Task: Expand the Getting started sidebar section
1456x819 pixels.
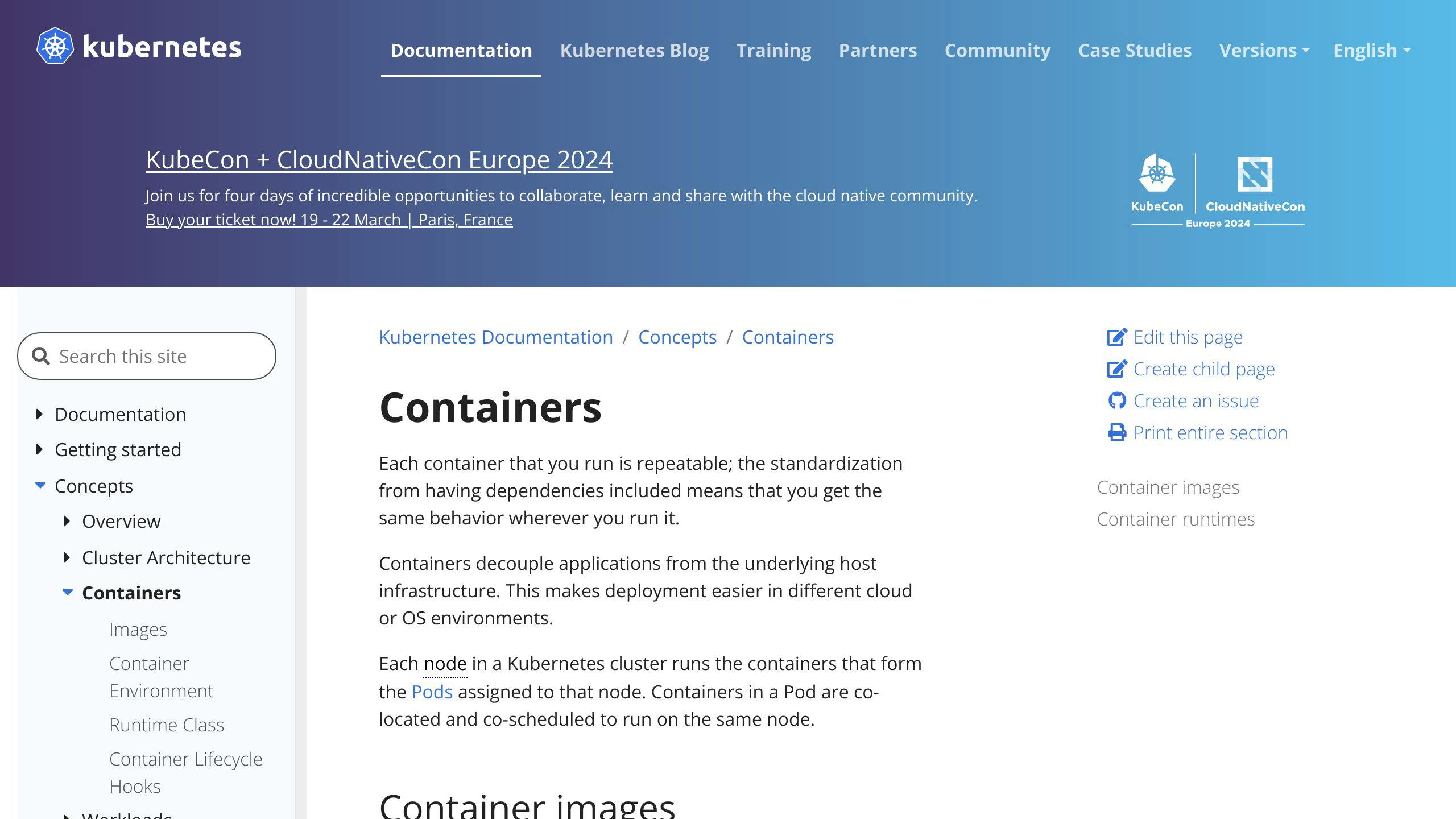Action: tap(39, 449)
